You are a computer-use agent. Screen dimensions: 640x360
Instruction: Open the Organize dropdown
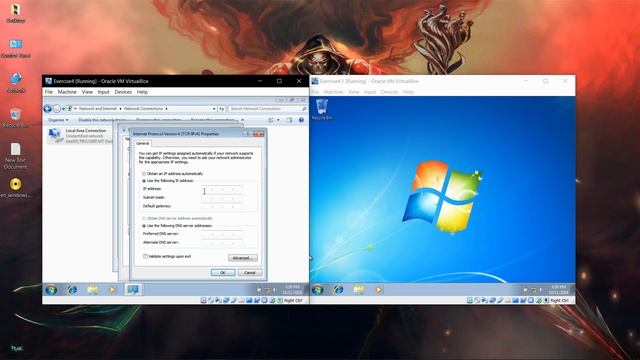pyautogui.click(x=58, y=120)
